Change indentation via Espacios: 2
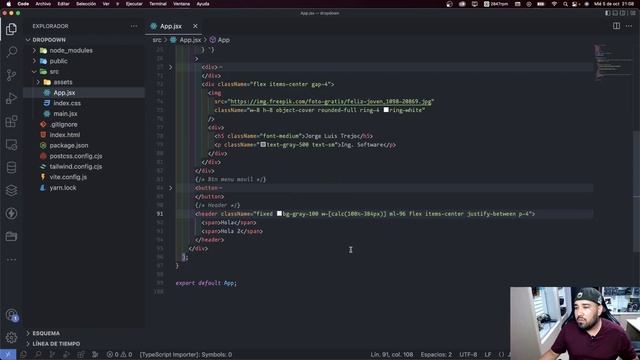Viewport: 640px width, 360px height. (436, 354)
